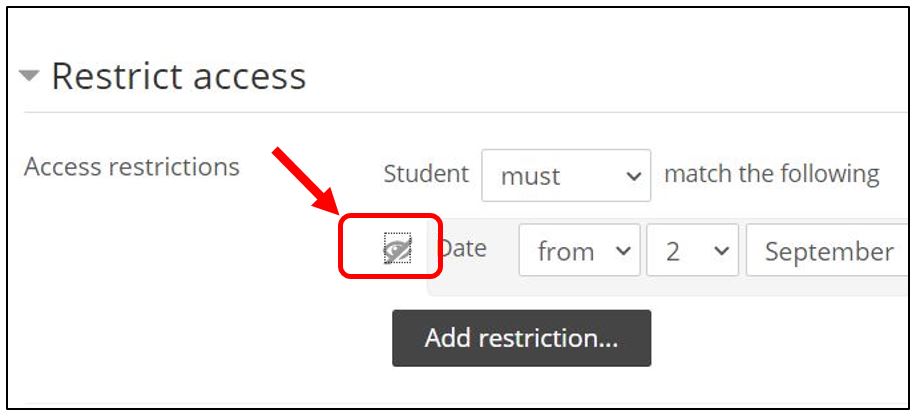Click the Restrict access section heading
Viewport: 916px width, 417px height.
[179, 76]
